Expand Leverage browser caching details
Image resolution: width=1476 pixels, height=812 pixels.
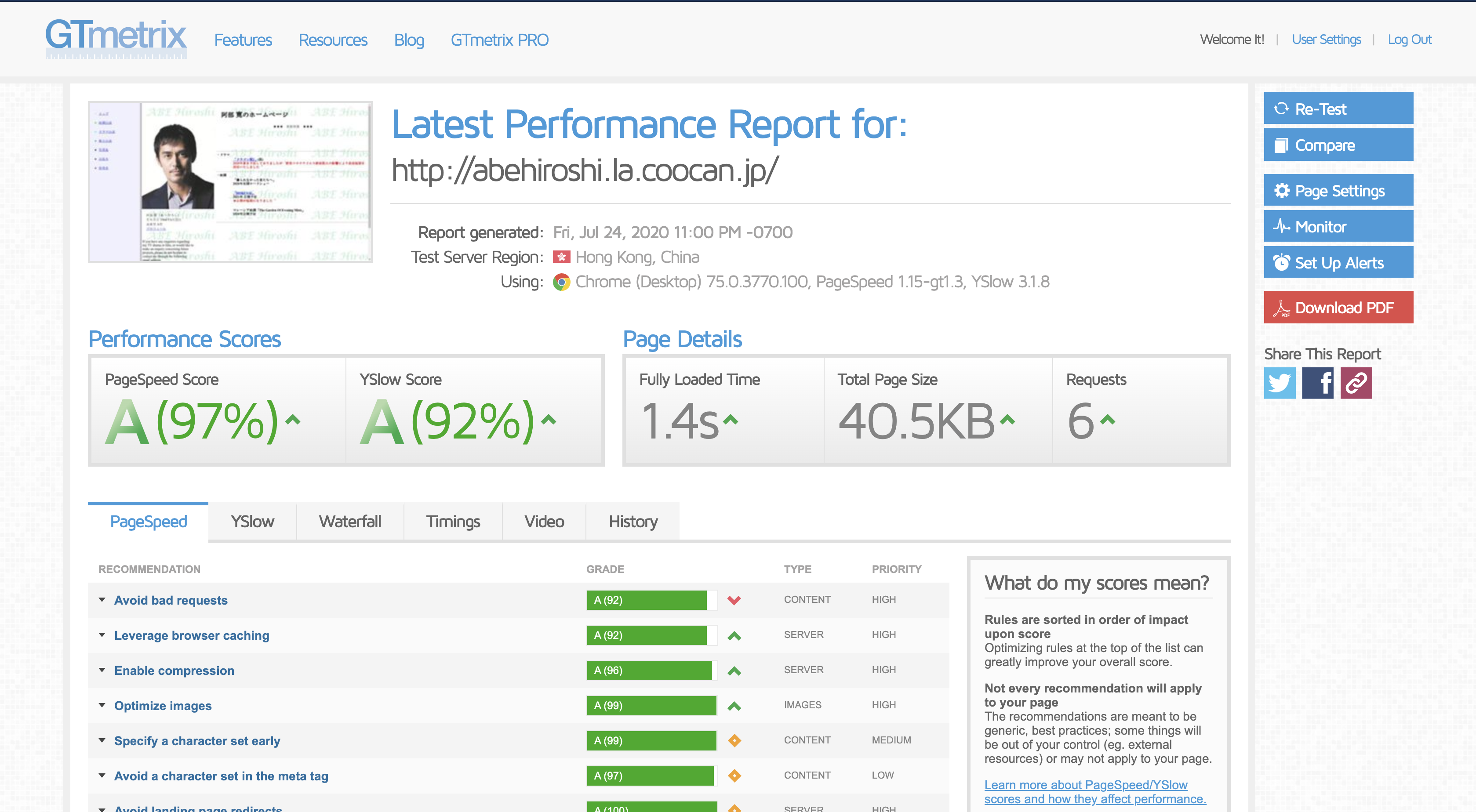(191, 636)
